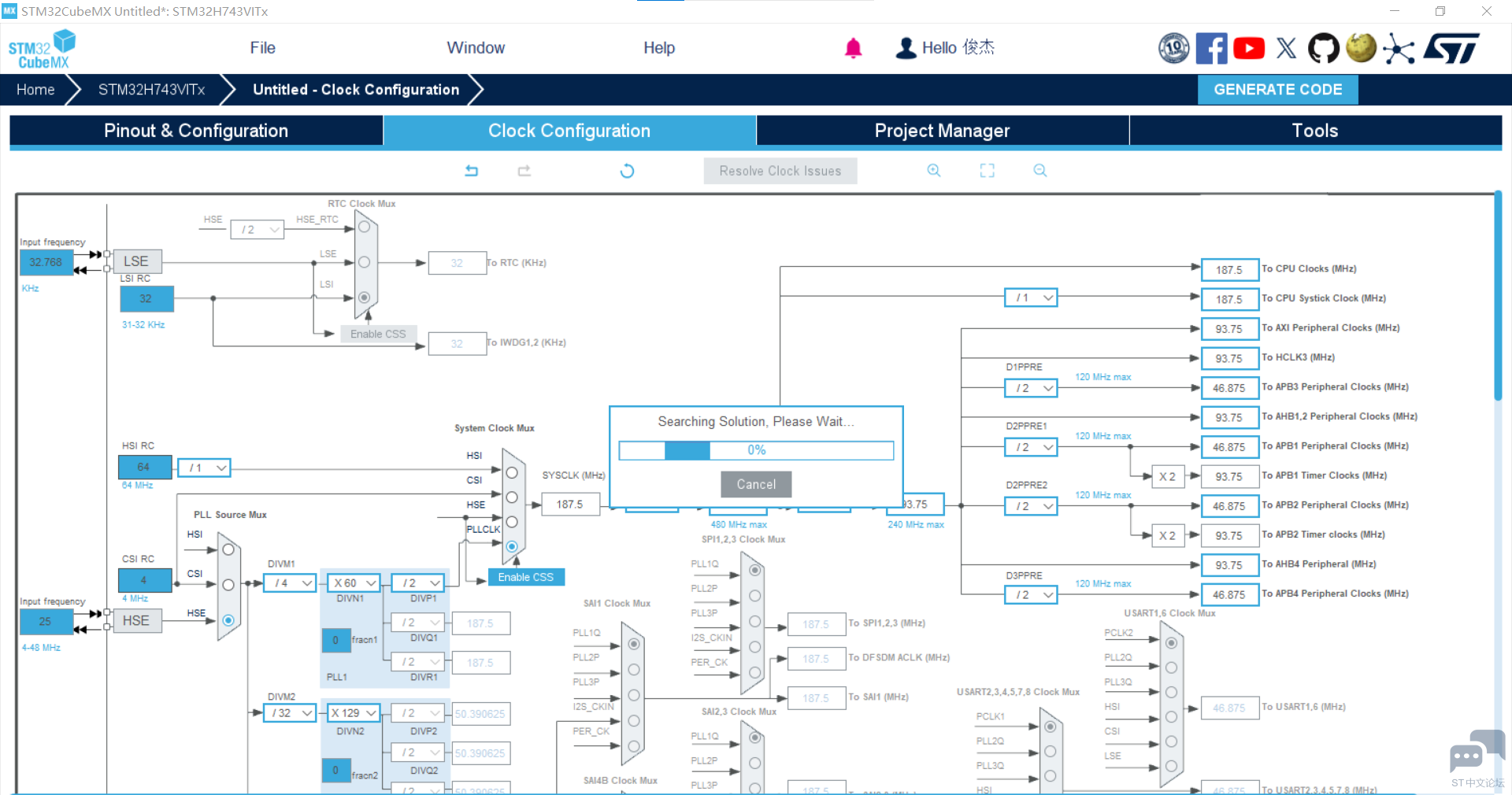Open the CPU Systick /1 divider dropdown

1031,298
